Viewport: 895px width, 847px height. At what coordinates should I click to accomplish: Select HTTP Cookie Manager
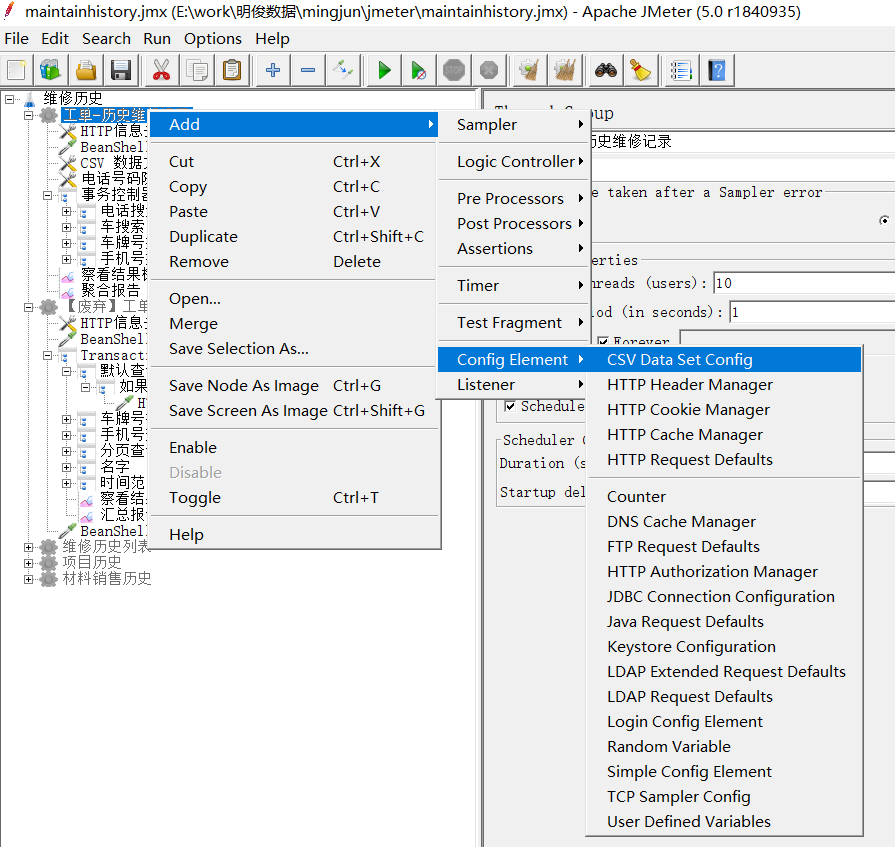(x=724, y=410)
